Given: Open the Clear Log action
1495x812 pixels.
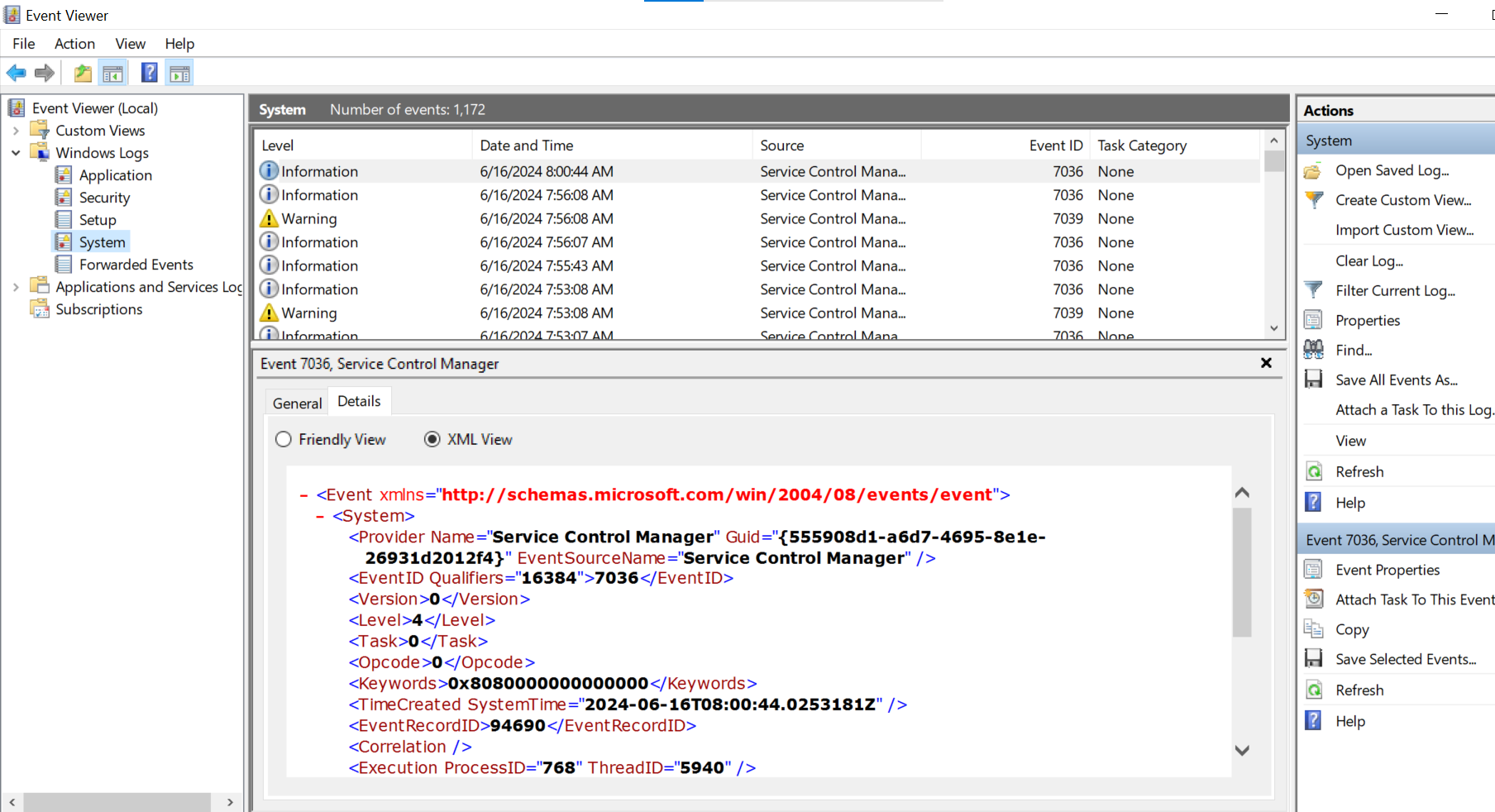Looking at the screenshot, I should tap(1368, 260).
